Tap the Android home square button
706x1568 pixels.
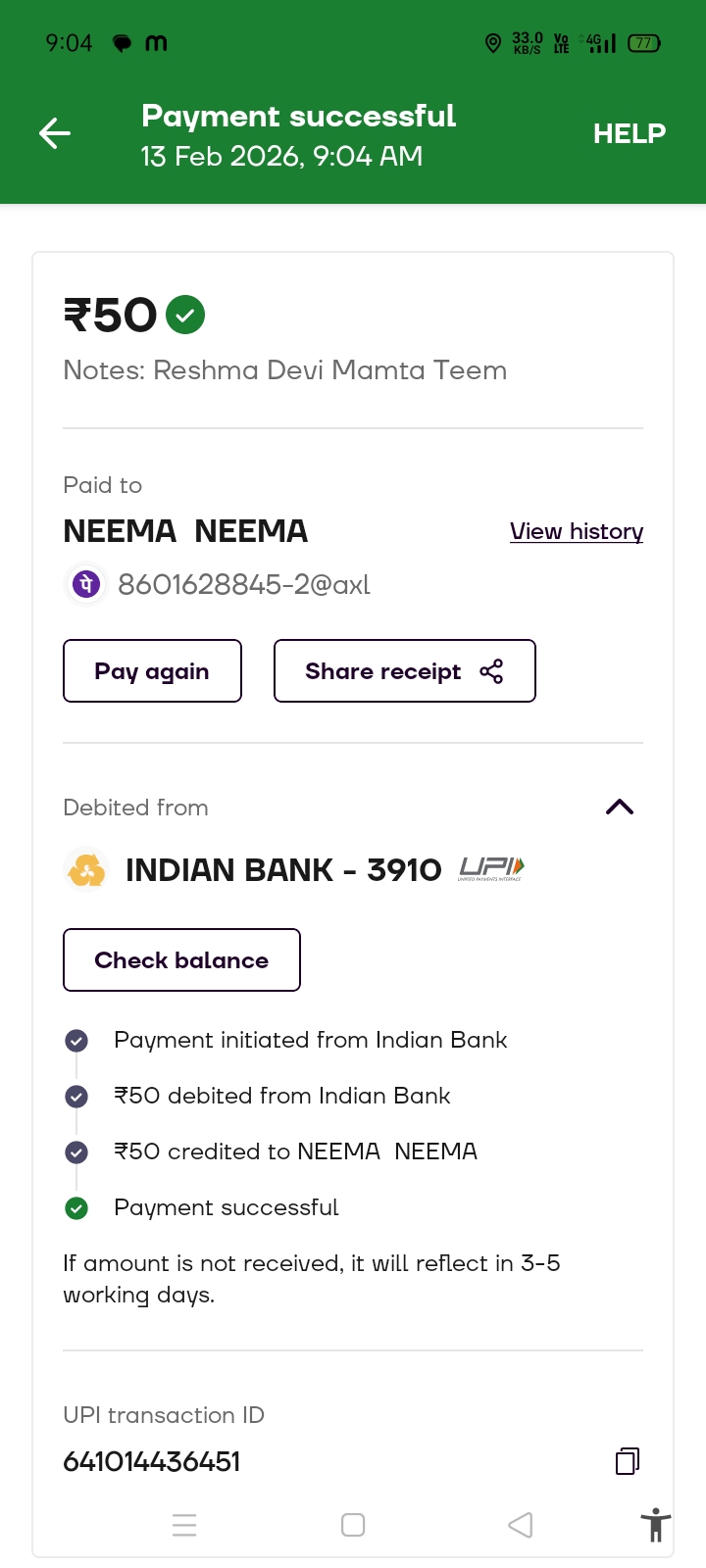[353, 1525]
